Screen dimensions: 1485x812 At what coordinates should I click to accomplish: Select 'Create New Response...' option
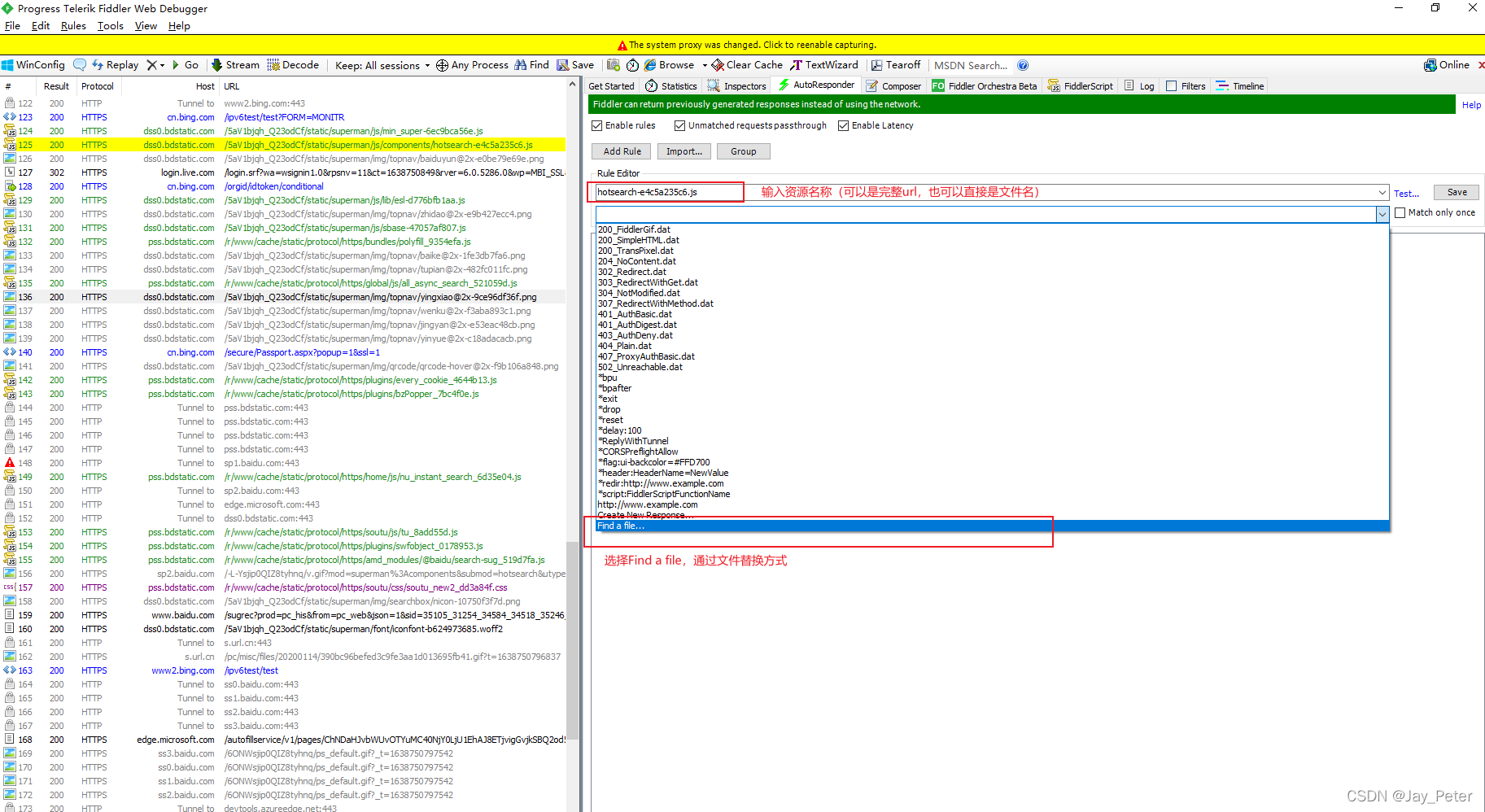click(x=992, y=515)
